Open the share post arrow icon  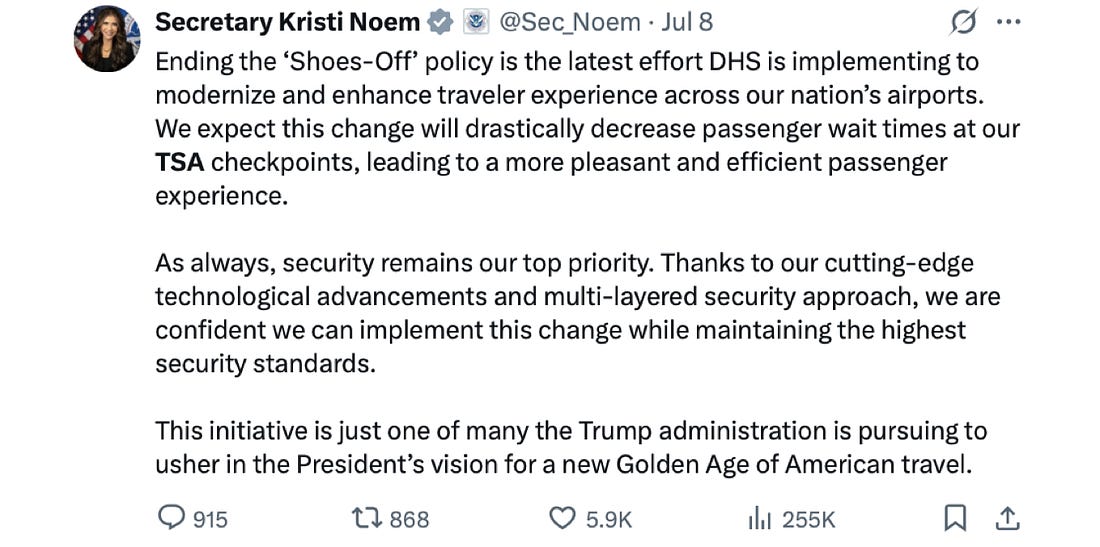point(1007,518)
